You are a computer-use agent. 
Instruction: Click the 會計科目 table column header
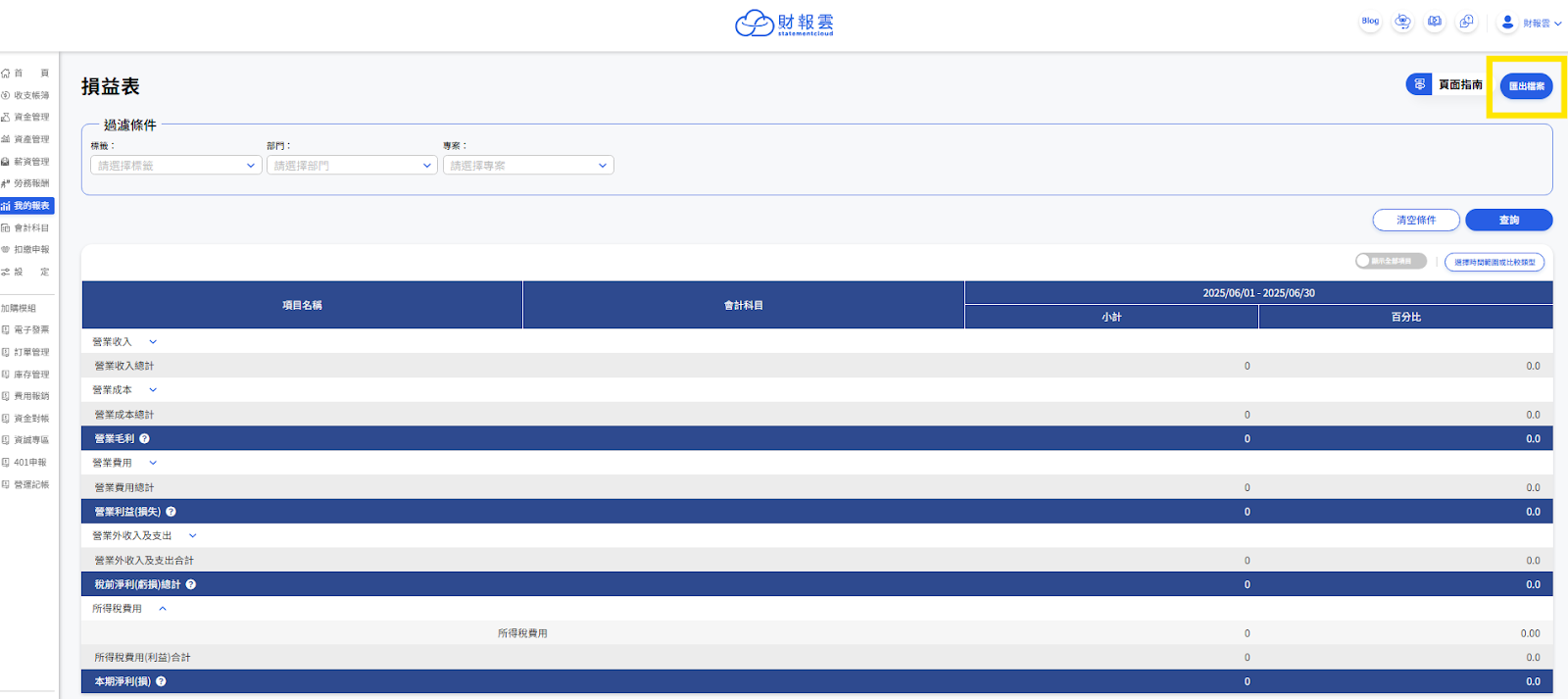click(744, 305)
